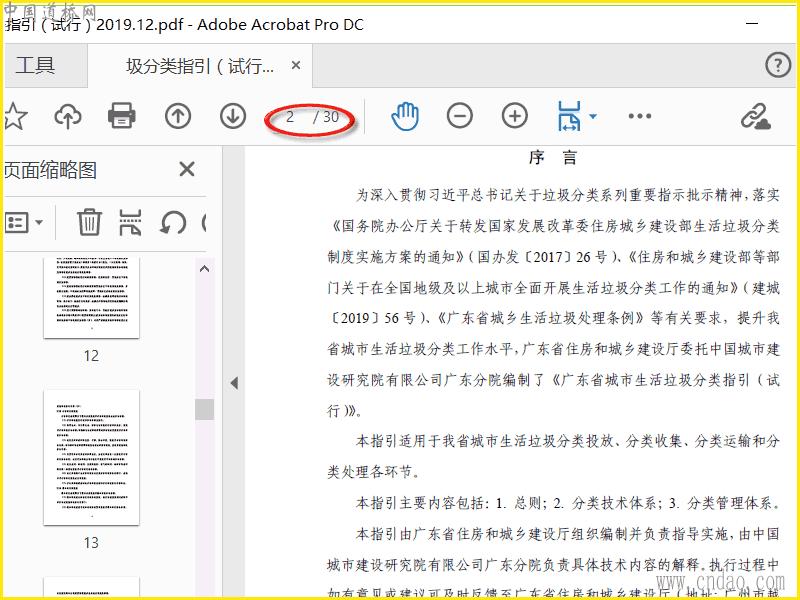The image size is (800, 600).
Task: Upload file with the cloud icon
Action: (68, 116)
